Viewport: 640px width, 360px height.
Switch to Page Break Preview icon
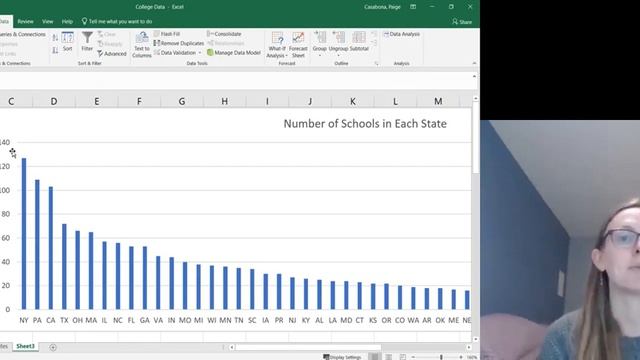click(x=402, y=357)
